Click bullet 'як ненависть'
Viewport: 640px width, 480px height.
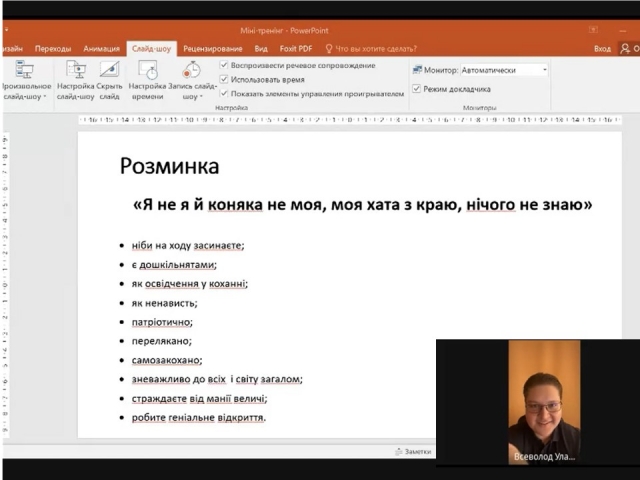point(164,303)
